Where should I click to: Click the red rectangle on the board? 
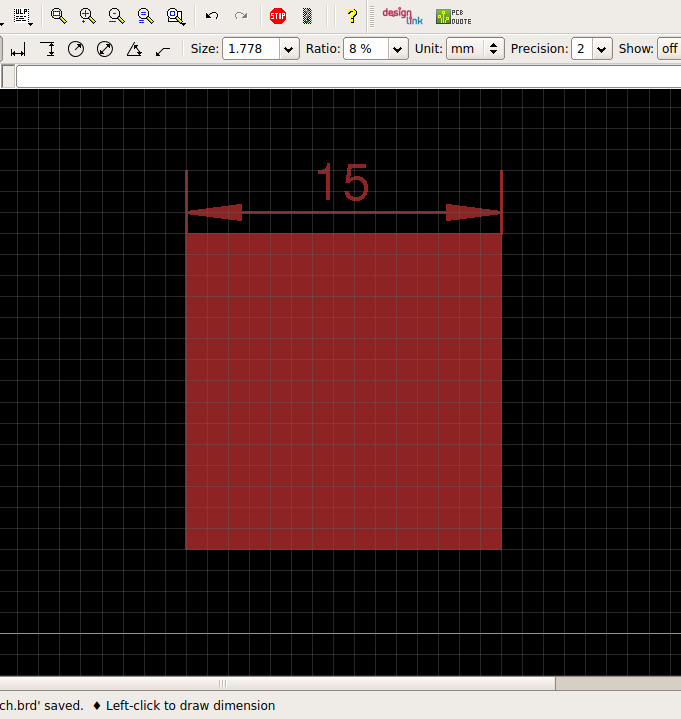[x=343, y=391]
